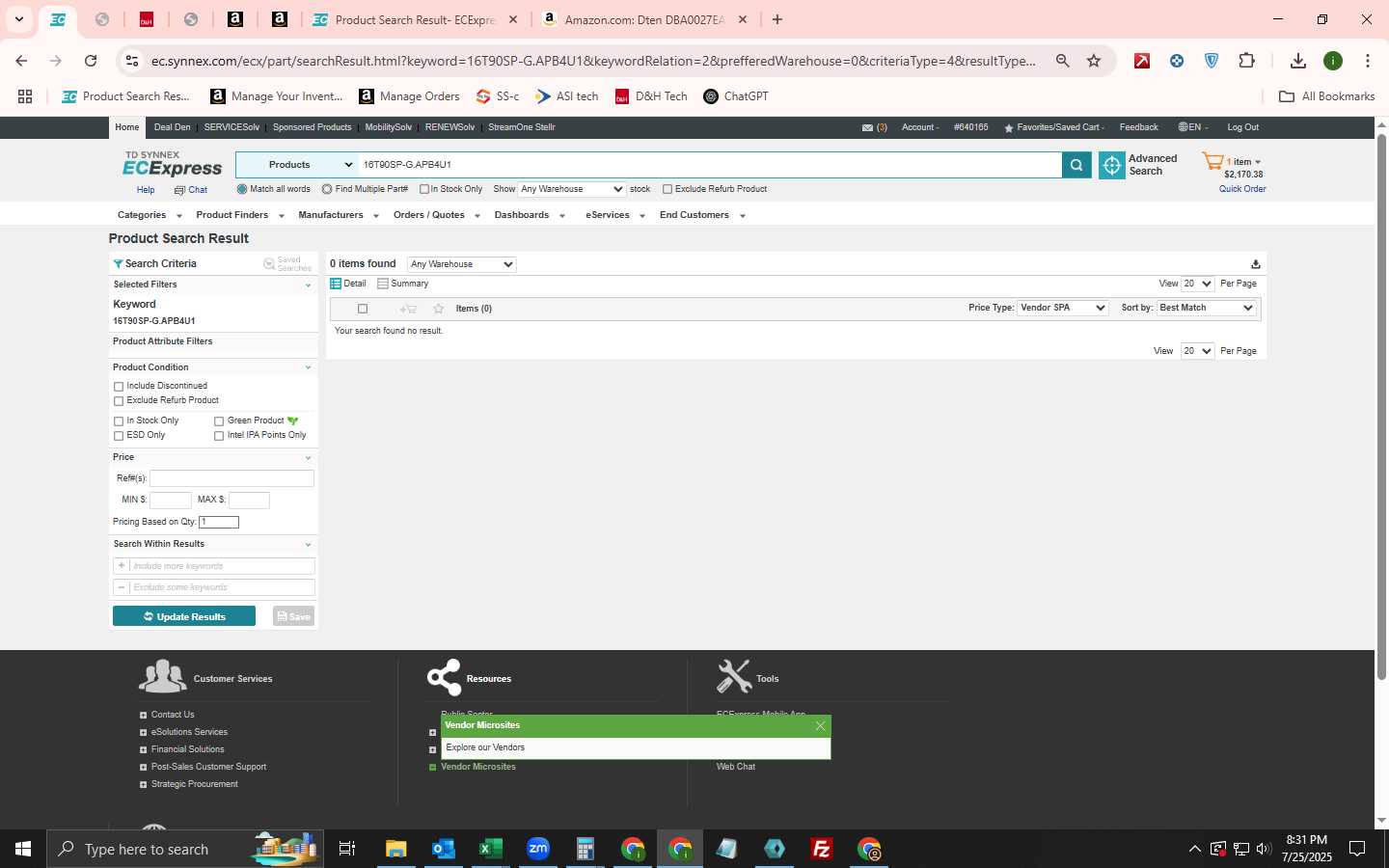Open Product Finders menu

(x=239, y=215)
